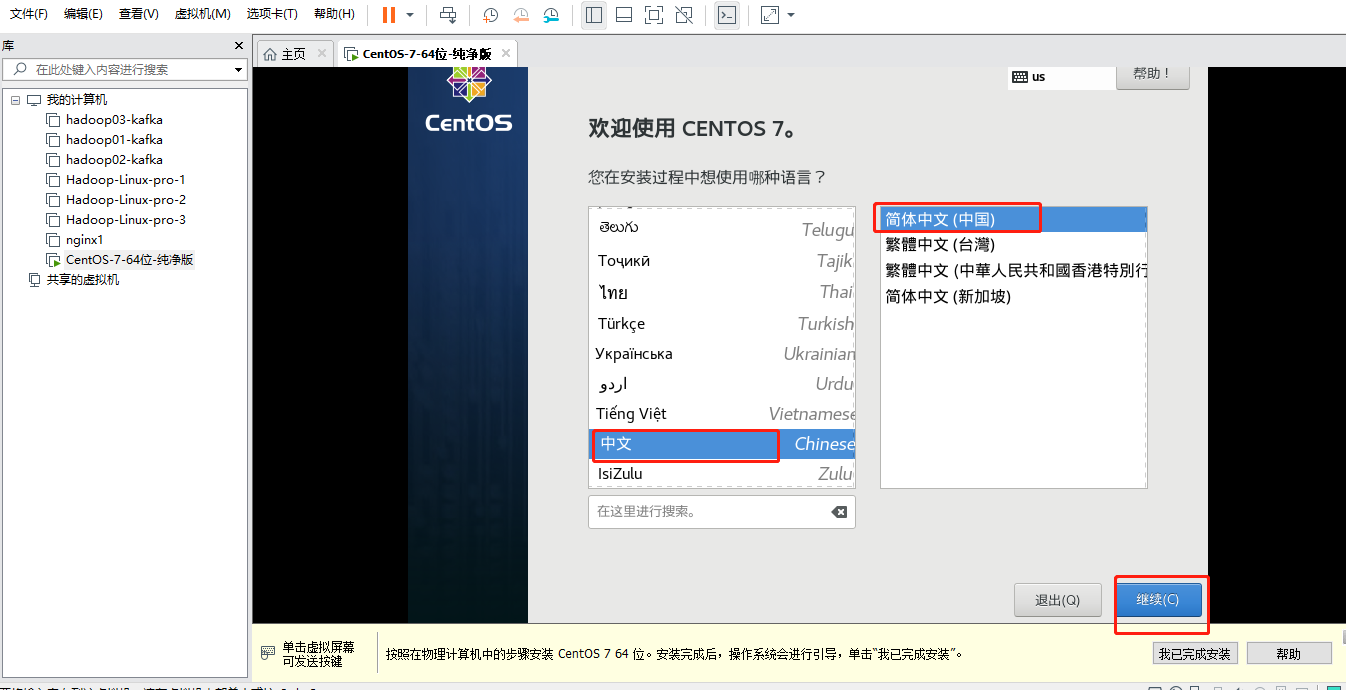Choose 简体中文 (新加坡) locale

[1014, 297]
